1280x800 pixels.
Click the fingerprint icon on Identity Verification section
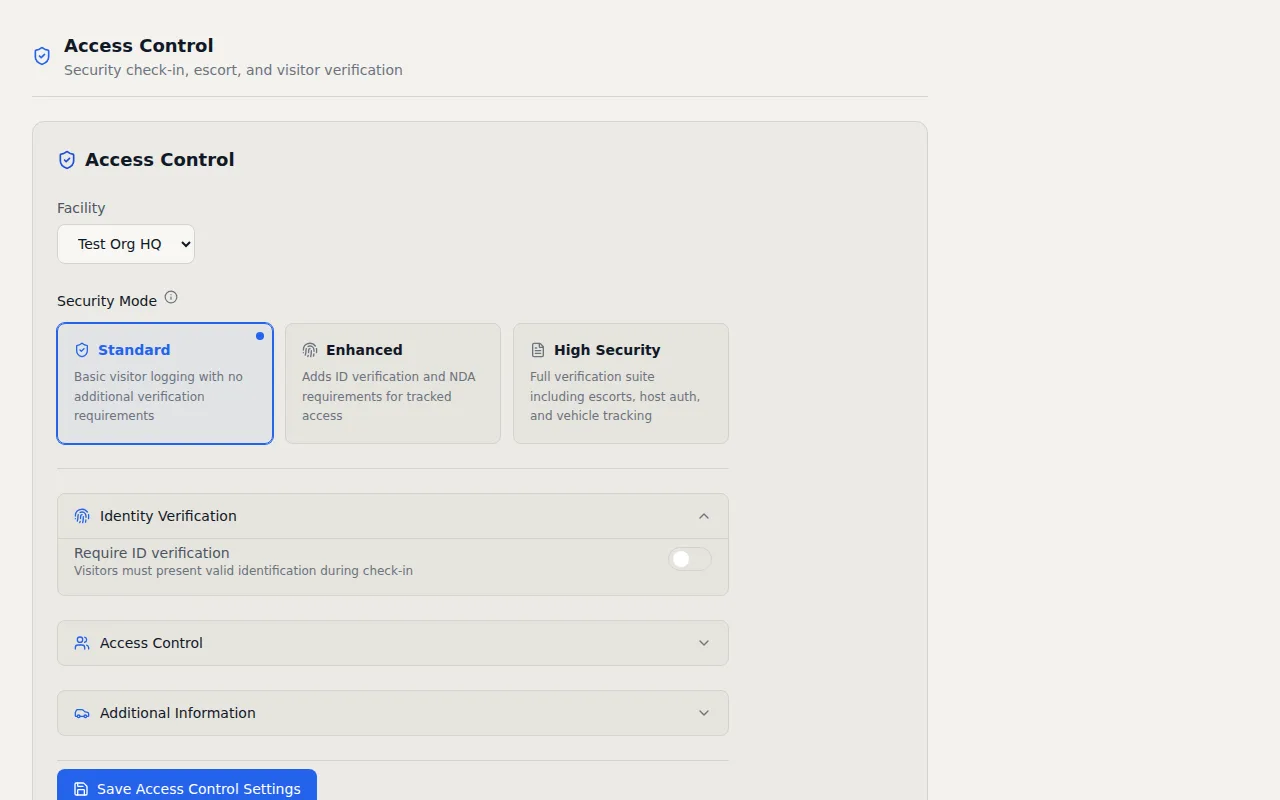(x=81, y=515)
